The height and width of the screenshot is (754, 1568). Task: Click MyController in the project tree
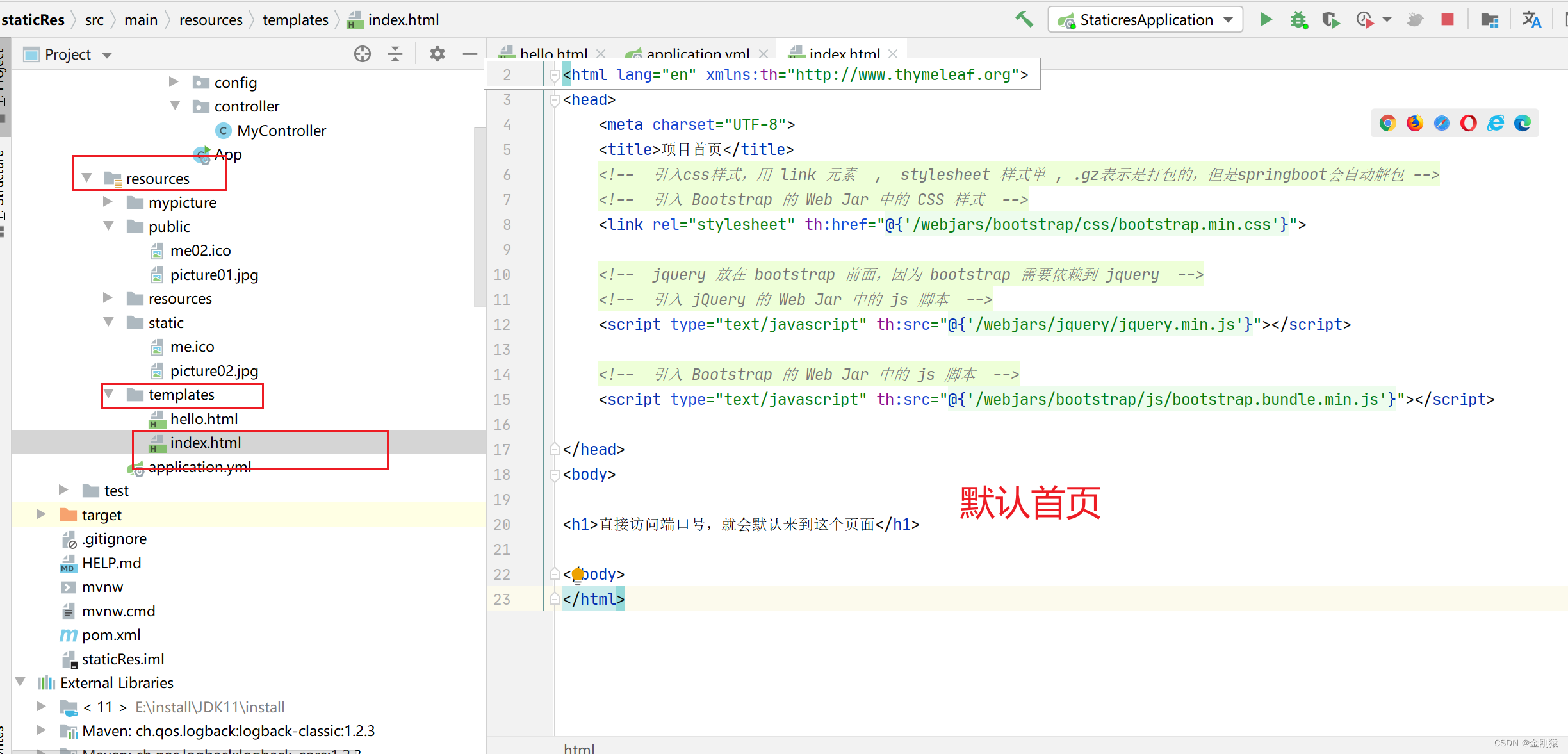click(280, 130)
